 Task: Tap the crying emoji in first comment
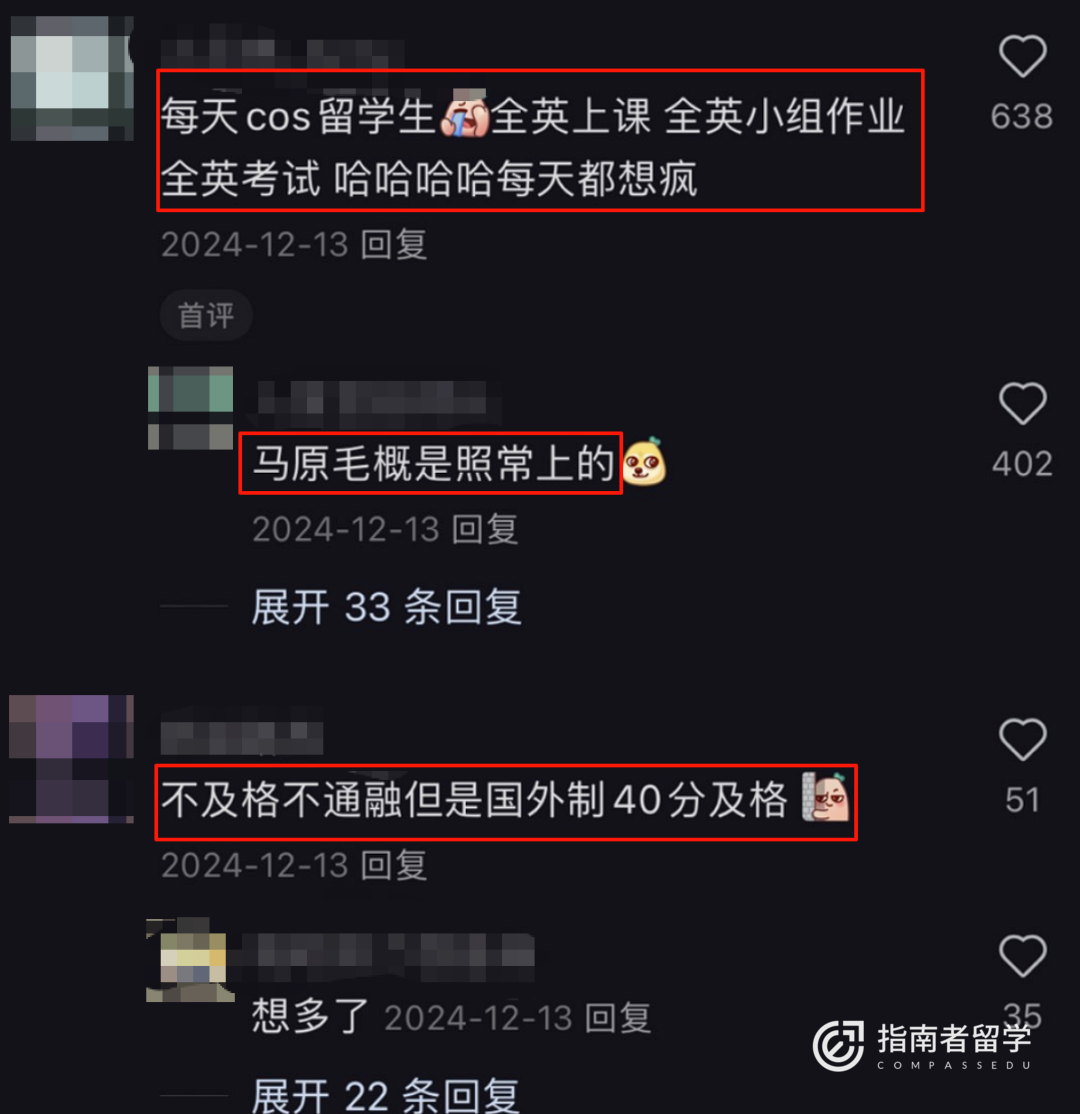465,115
